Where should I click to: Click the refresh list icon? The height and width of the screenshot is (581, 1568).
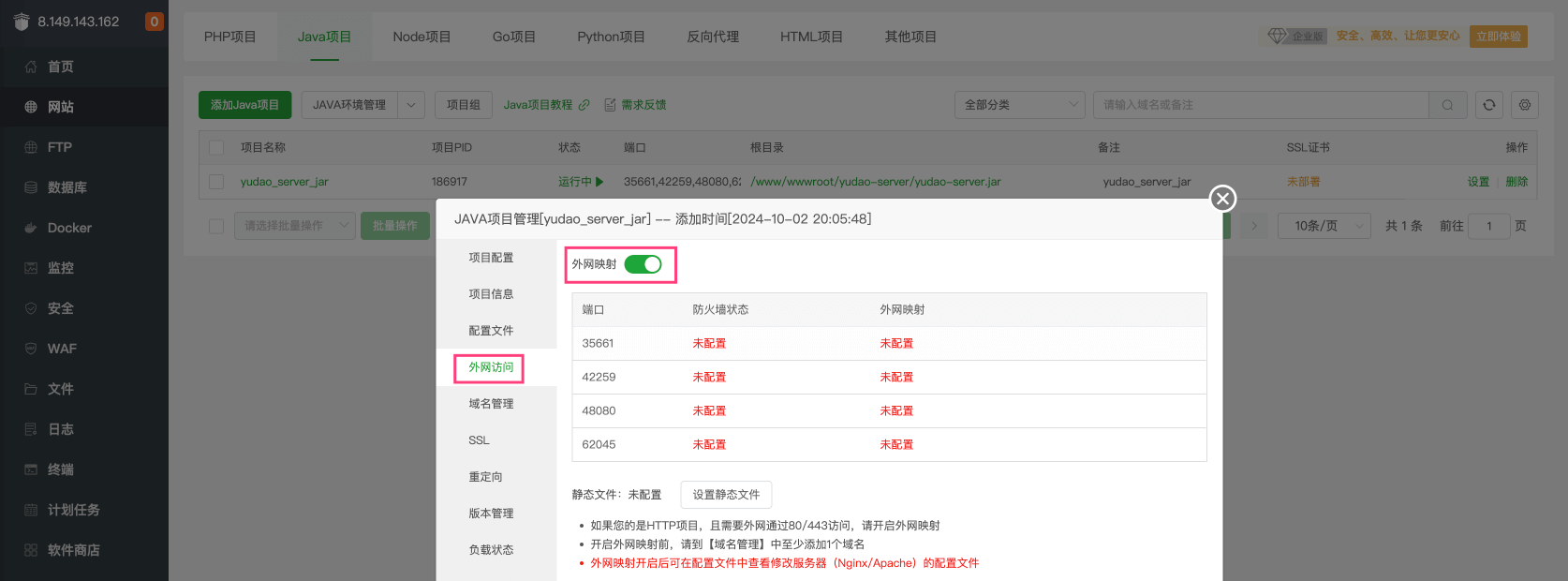click(1489, 105)
